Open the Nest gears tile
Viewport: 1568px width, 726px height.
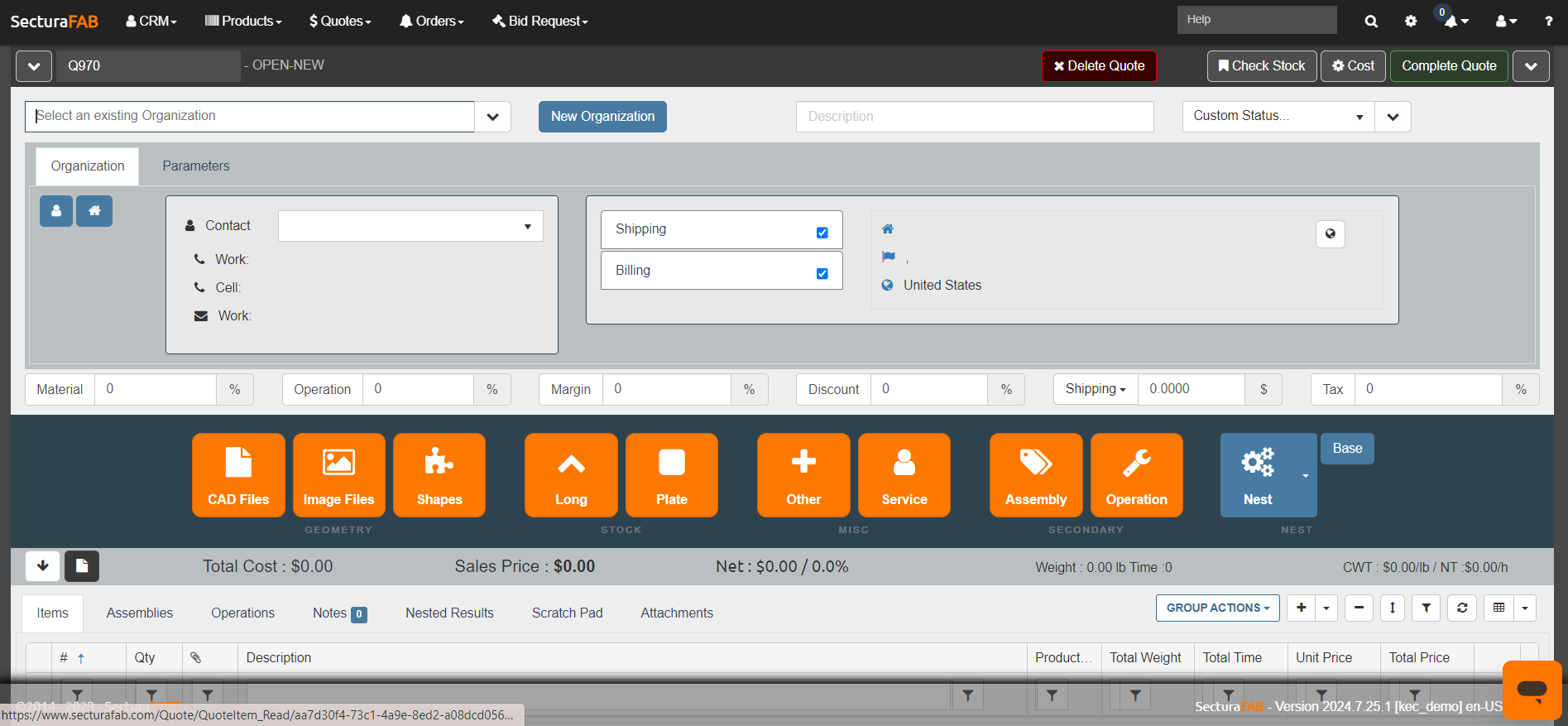click(x=1258, y=474)
